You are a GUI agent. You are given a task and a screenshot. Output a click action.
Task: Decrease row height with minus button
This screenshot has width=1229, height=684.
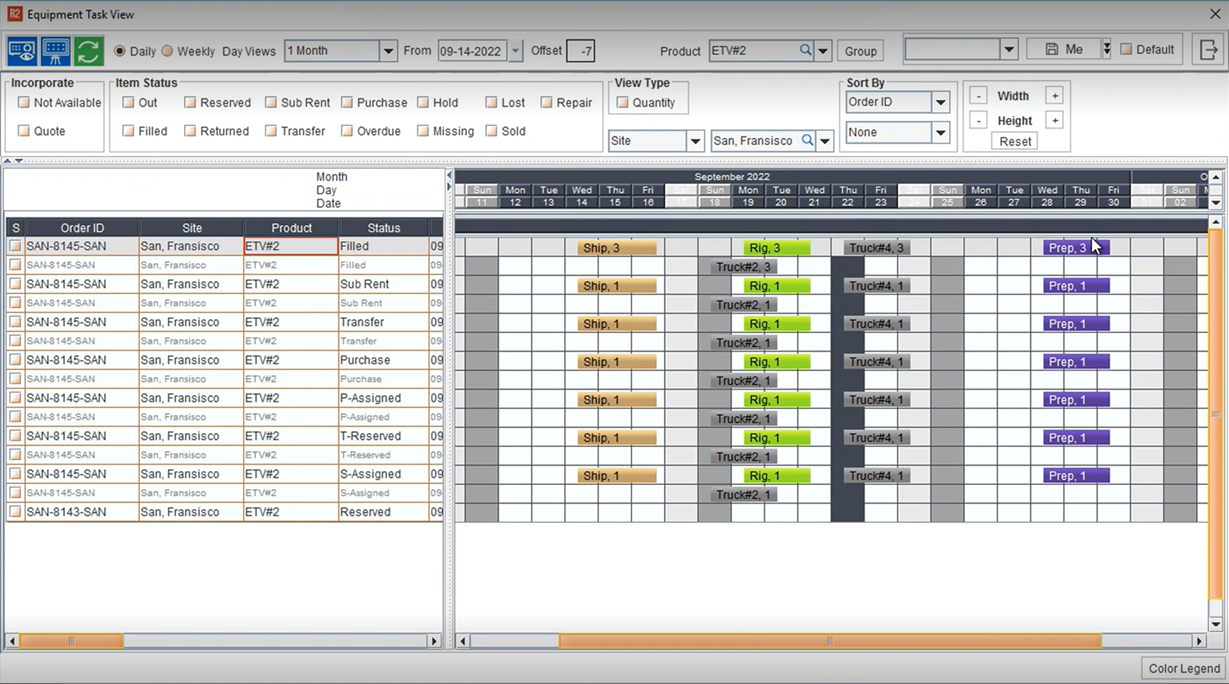978,120
